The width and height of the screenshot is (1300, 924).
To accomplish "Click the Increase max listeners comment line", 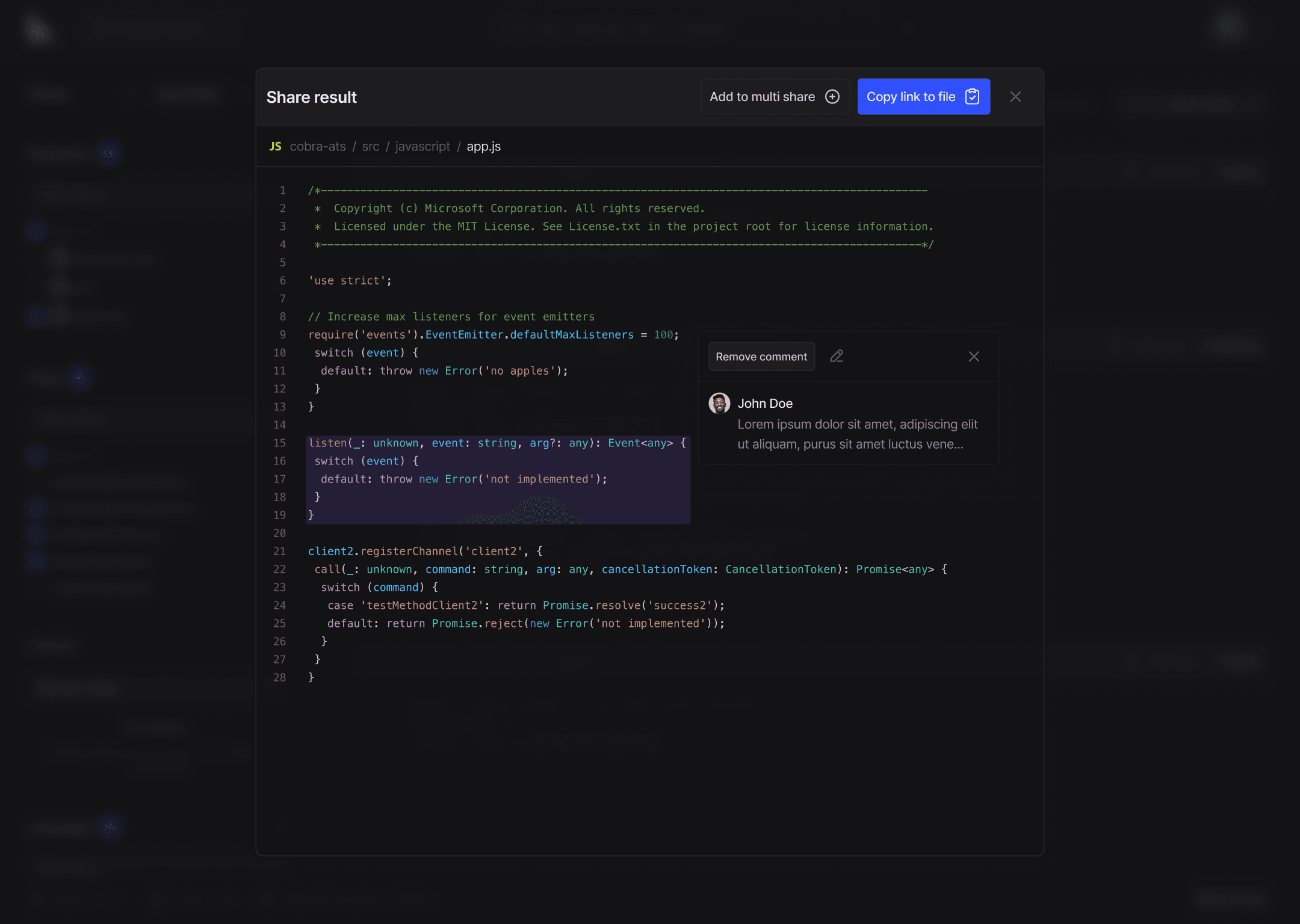I will point(451,317).
